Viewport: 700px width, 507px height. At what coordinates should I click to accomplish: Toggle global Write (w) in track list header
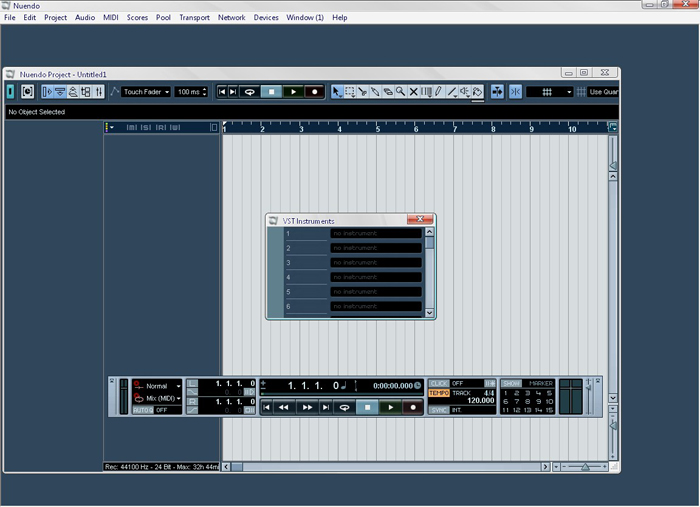click(x=175, y=128)
